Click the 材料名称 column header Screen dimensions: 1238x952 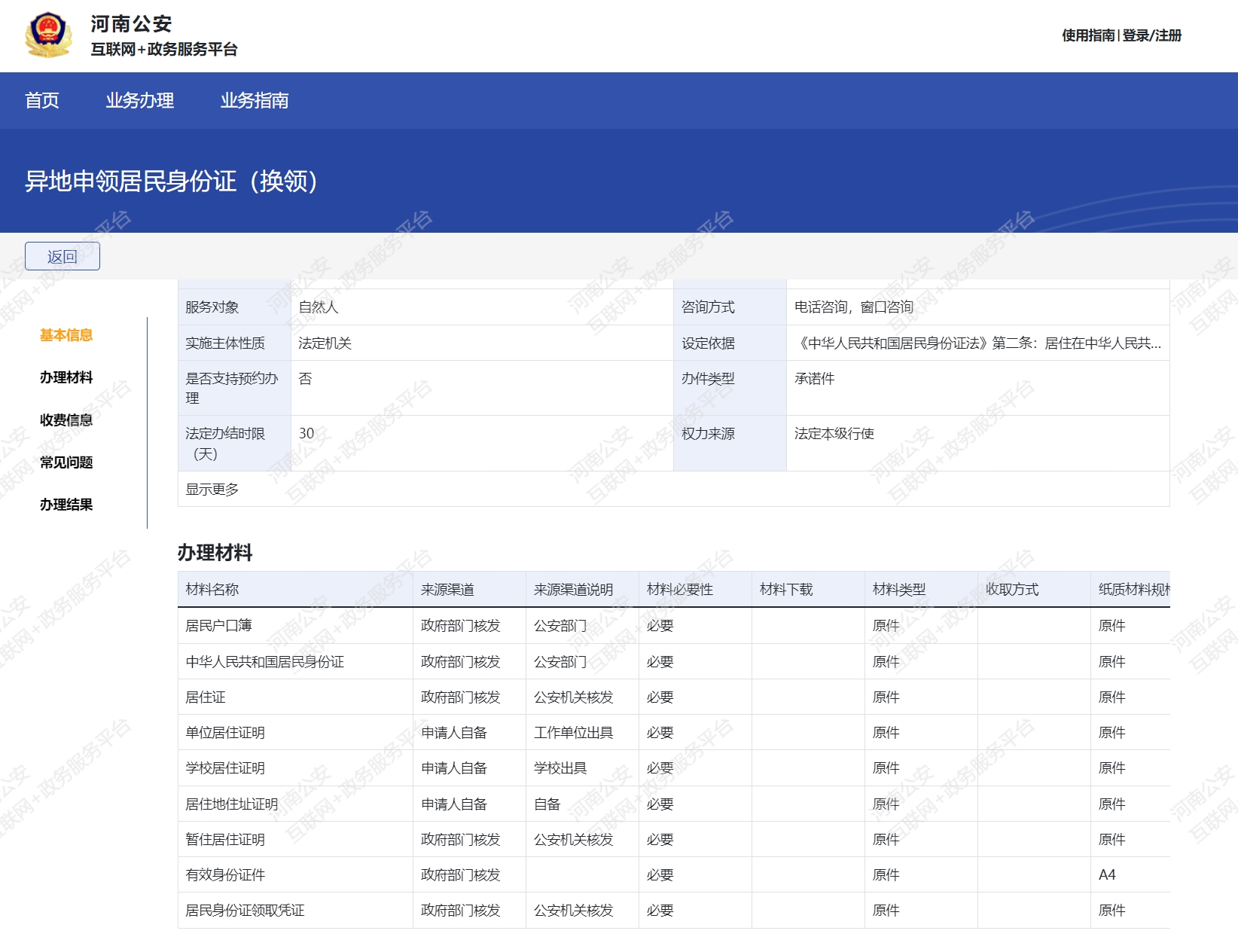click(212, 590)
